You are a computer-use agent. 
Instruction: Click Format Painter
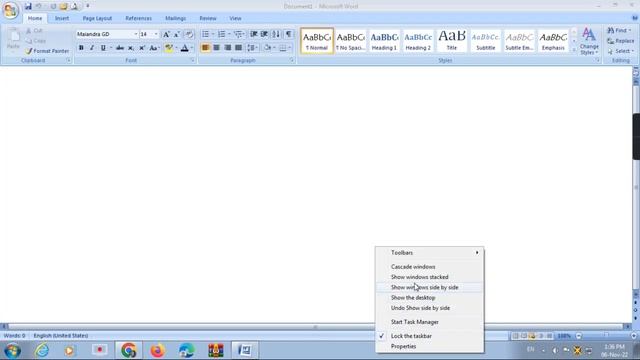click(x=47, y=51)
